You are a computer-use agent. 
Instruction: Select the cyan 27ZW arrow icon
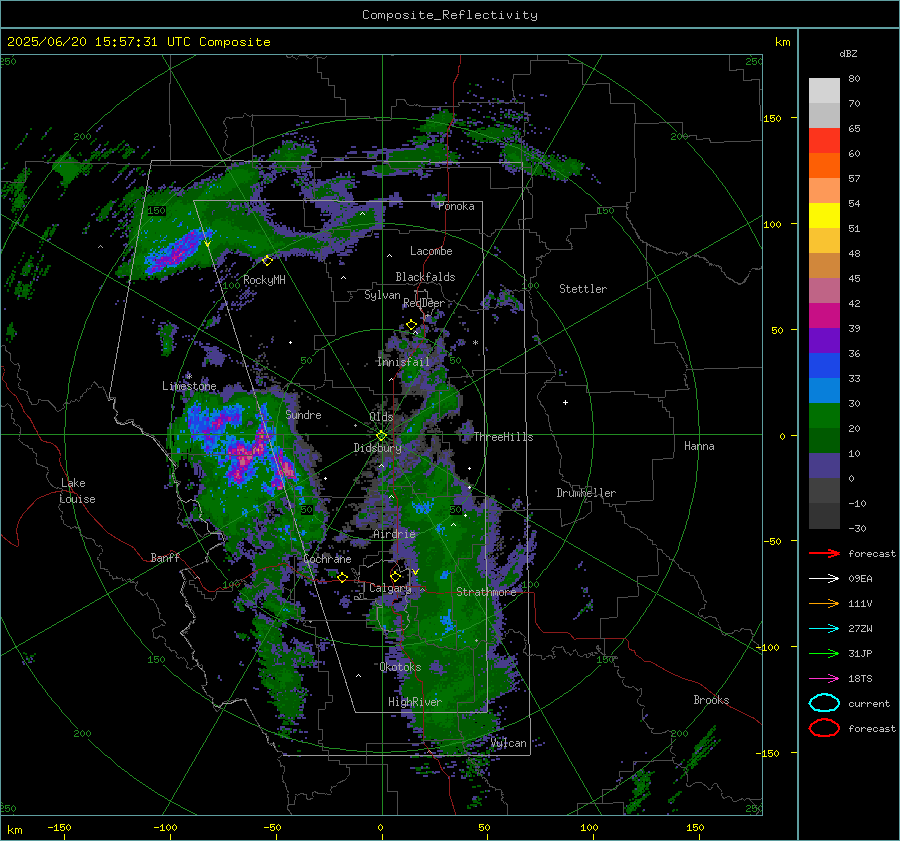[x=824, y=629]
